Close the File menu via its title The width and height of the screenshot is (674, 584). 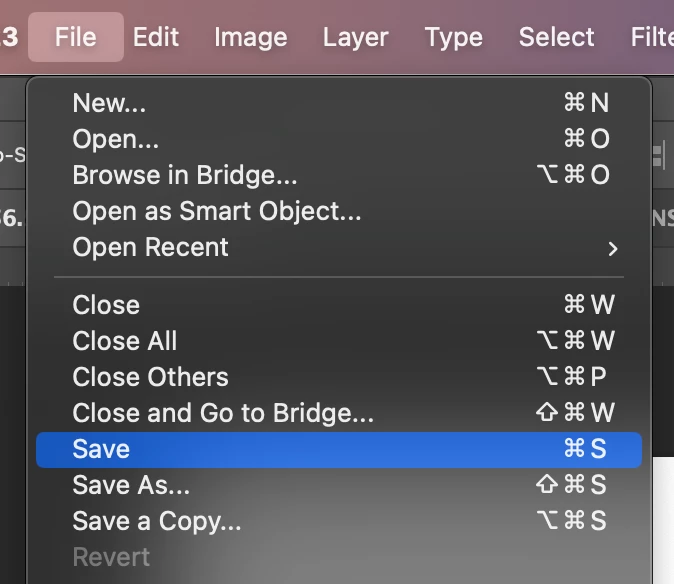click(76, 38)
